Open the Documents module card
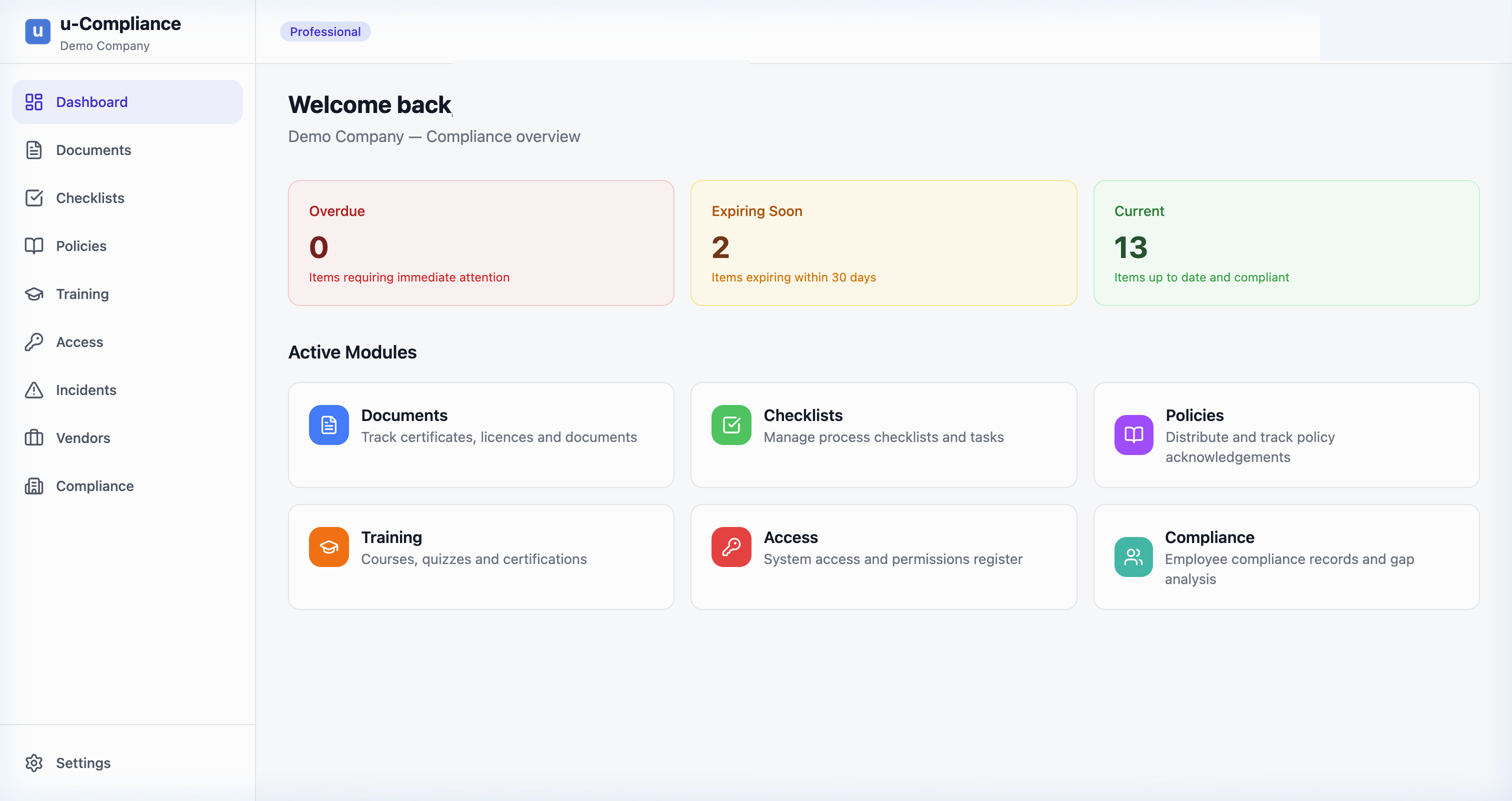Image resolution: width=1512 pixels, height=801 pixels. click(480, 435)
